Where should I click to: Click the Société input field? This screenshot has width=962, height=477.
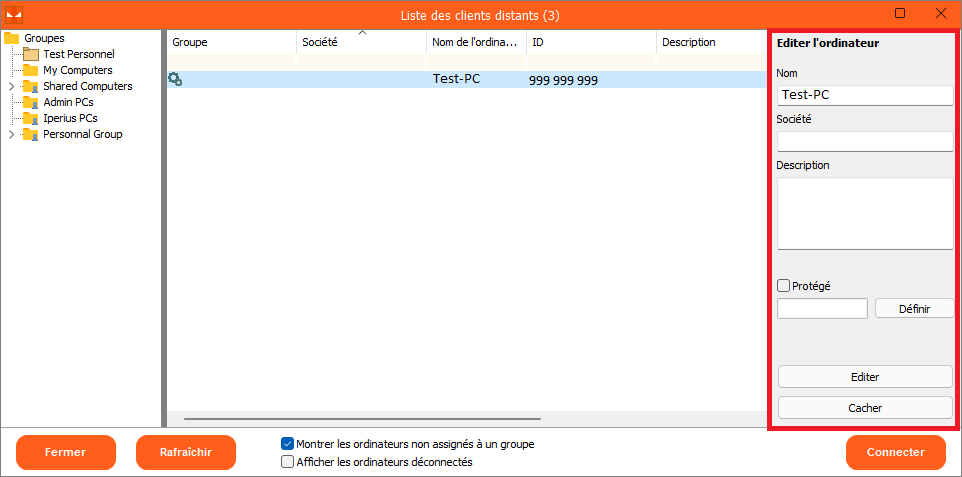pyautogui.click(x=865, y=141)
